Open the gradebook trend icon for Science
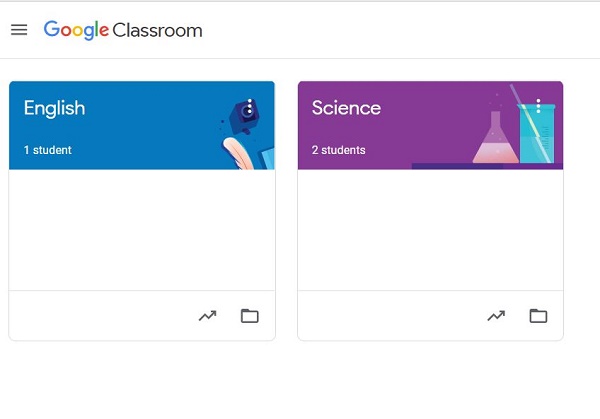Screen dimensions: 600x419 coord(496,316)
